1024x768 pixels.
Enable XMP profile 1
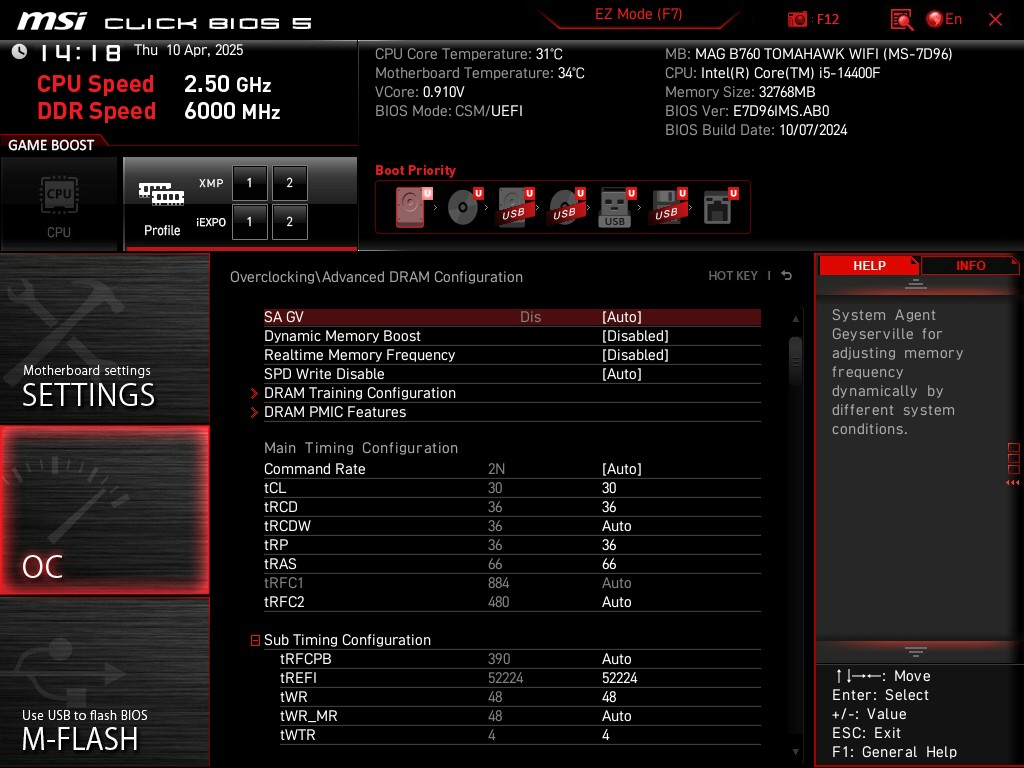249,183
